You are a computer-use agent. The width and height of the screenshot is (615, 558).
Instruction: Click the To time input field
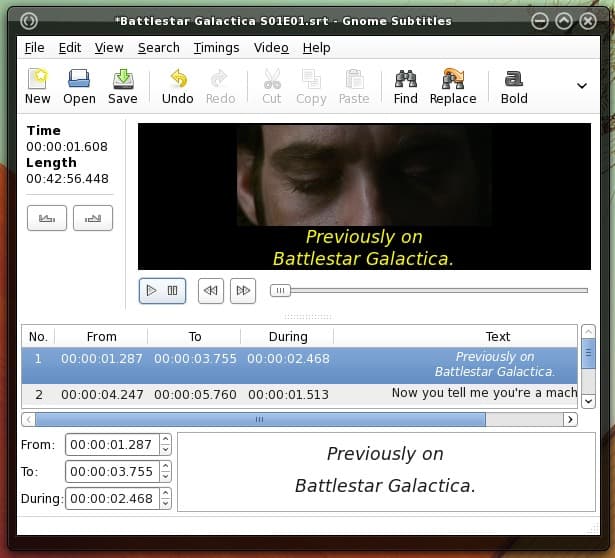coord(112,471)
